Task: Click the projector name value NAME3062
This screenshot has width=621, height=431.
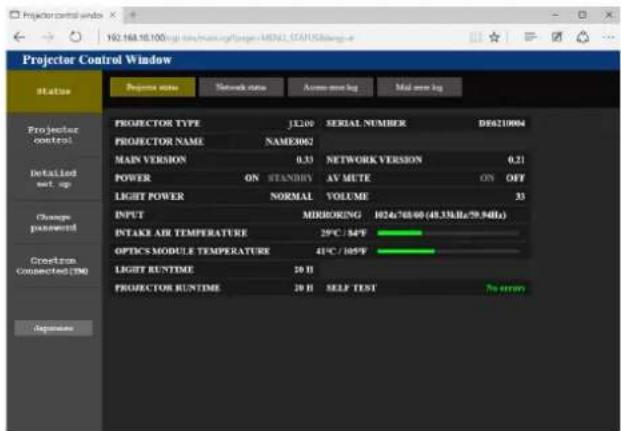Action: [x=290, y=141]
